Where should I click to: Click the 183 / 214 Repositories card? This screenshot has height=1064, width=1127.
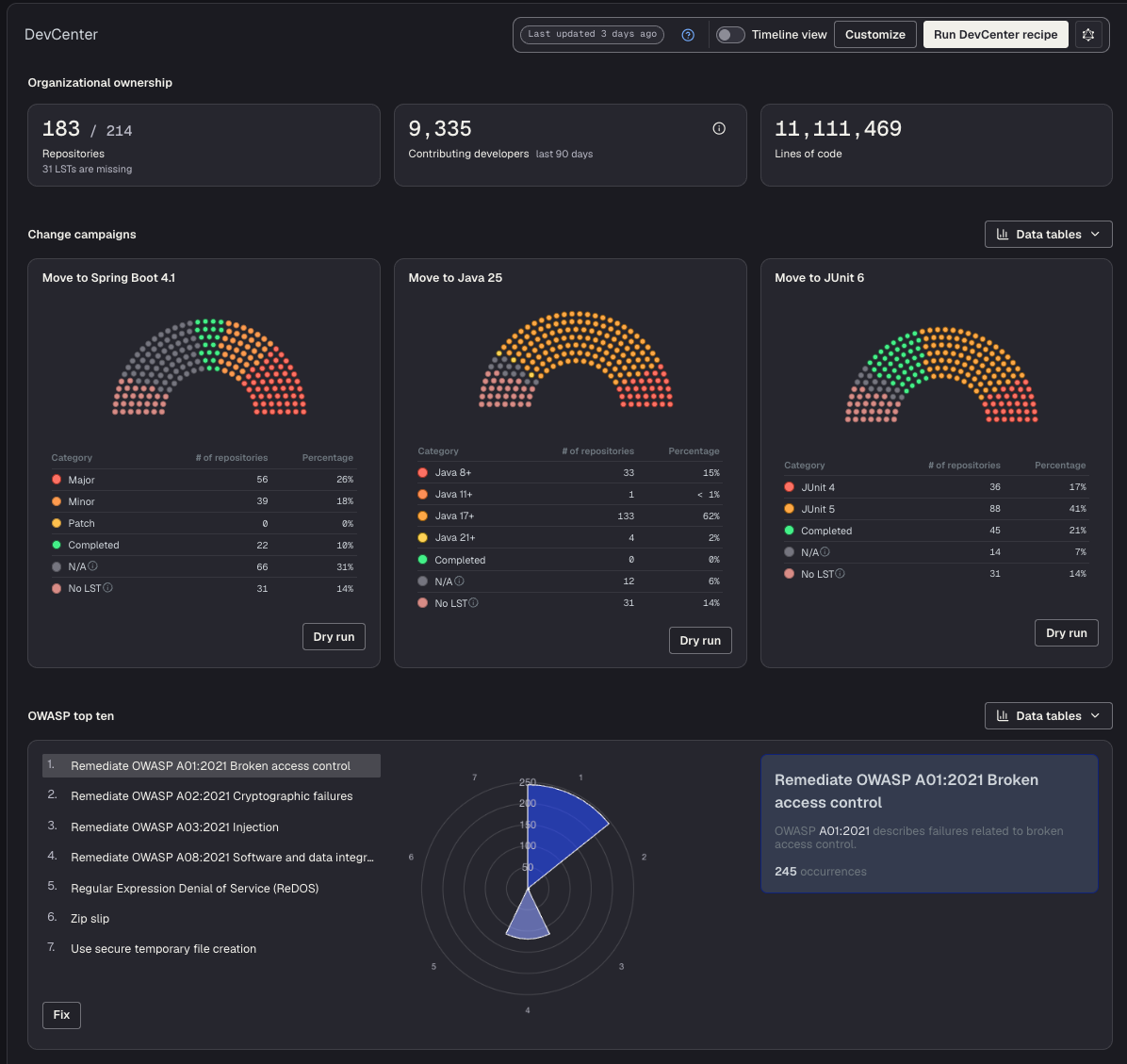(x=204, y=145)
